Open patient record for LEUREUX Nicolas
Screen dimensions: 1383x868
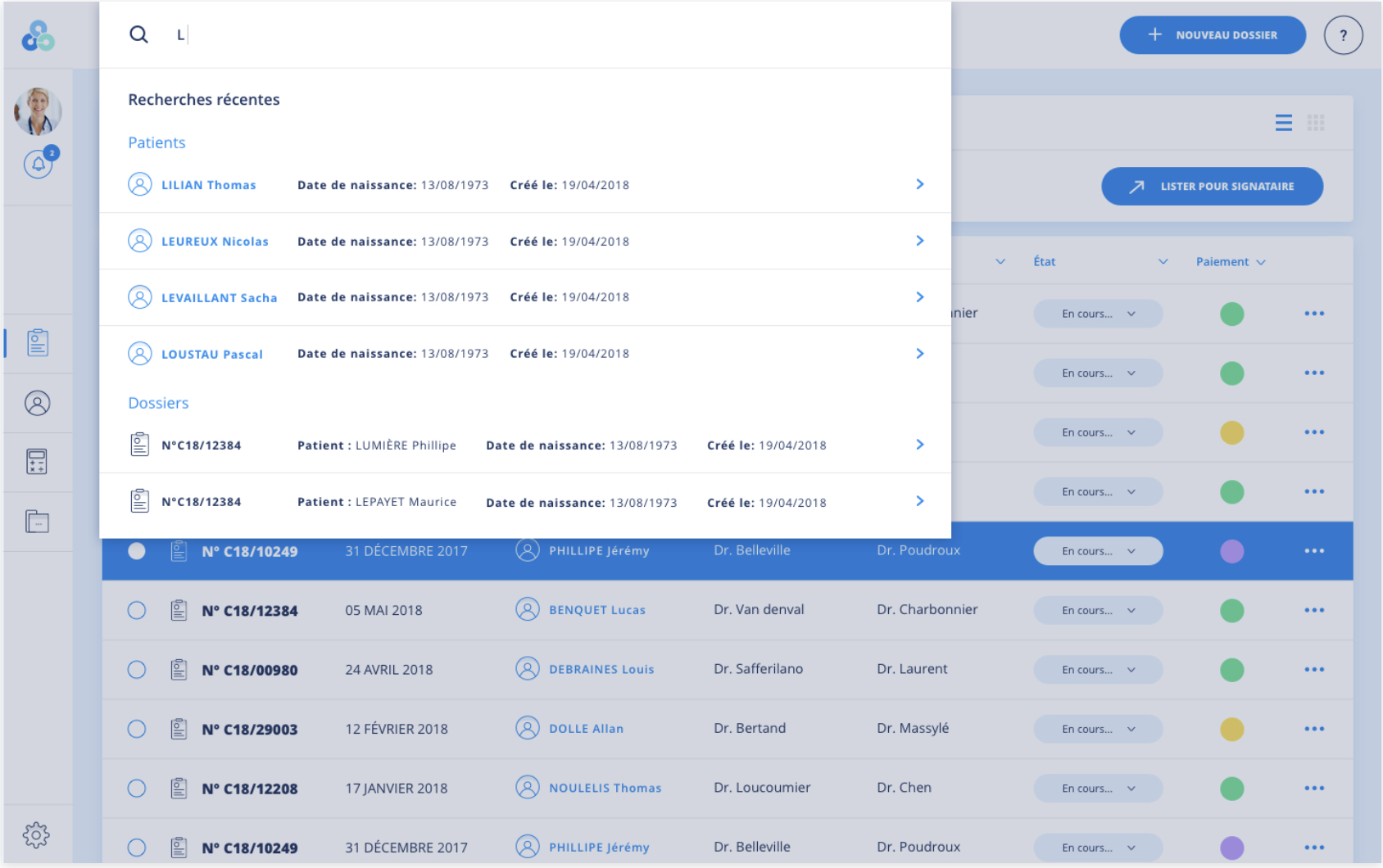click(x=215, y=241)
